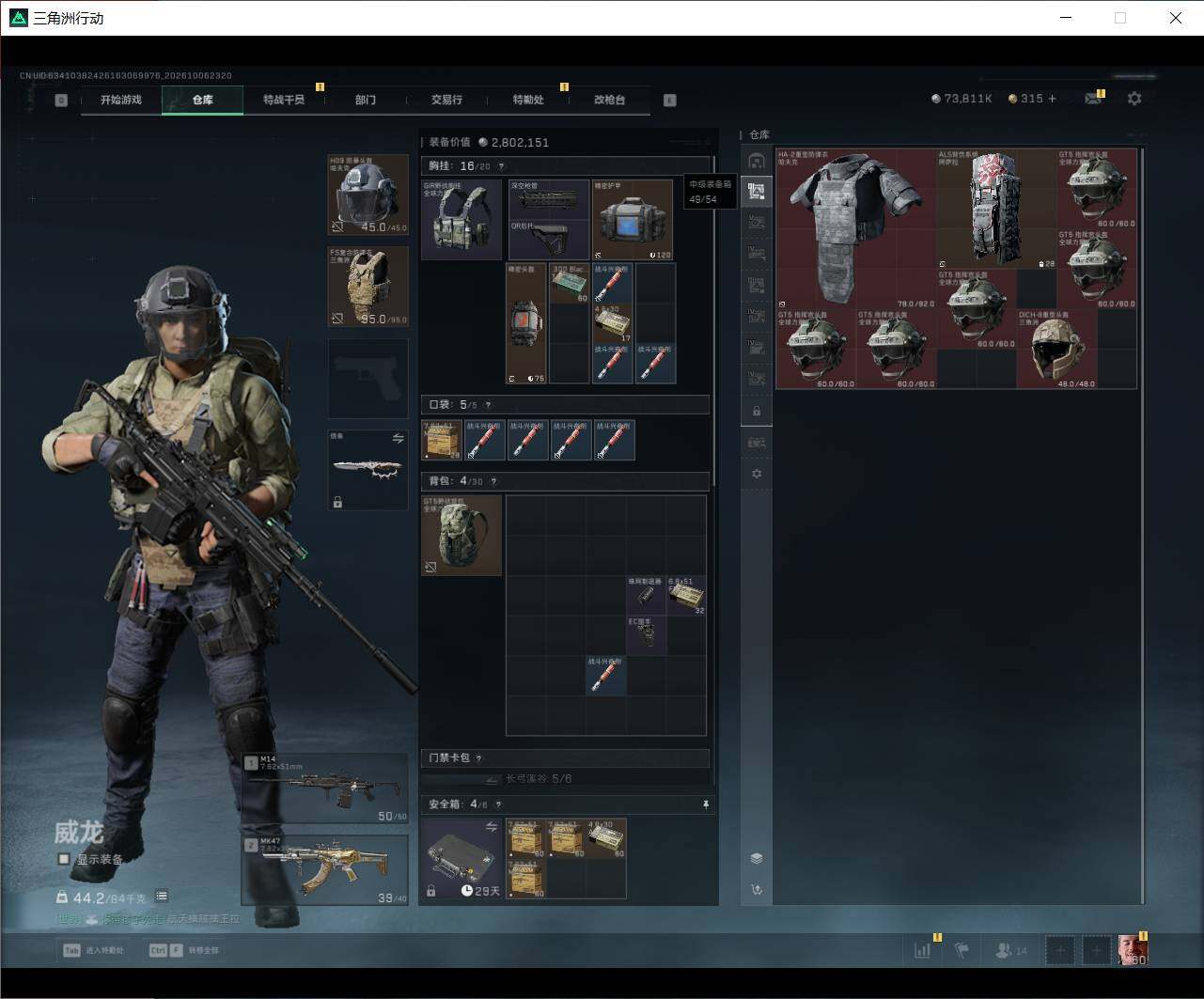This screenshot has width=1204, height=999.
Task: Open the 特勤处 tab
Action: tap(528, 100)
